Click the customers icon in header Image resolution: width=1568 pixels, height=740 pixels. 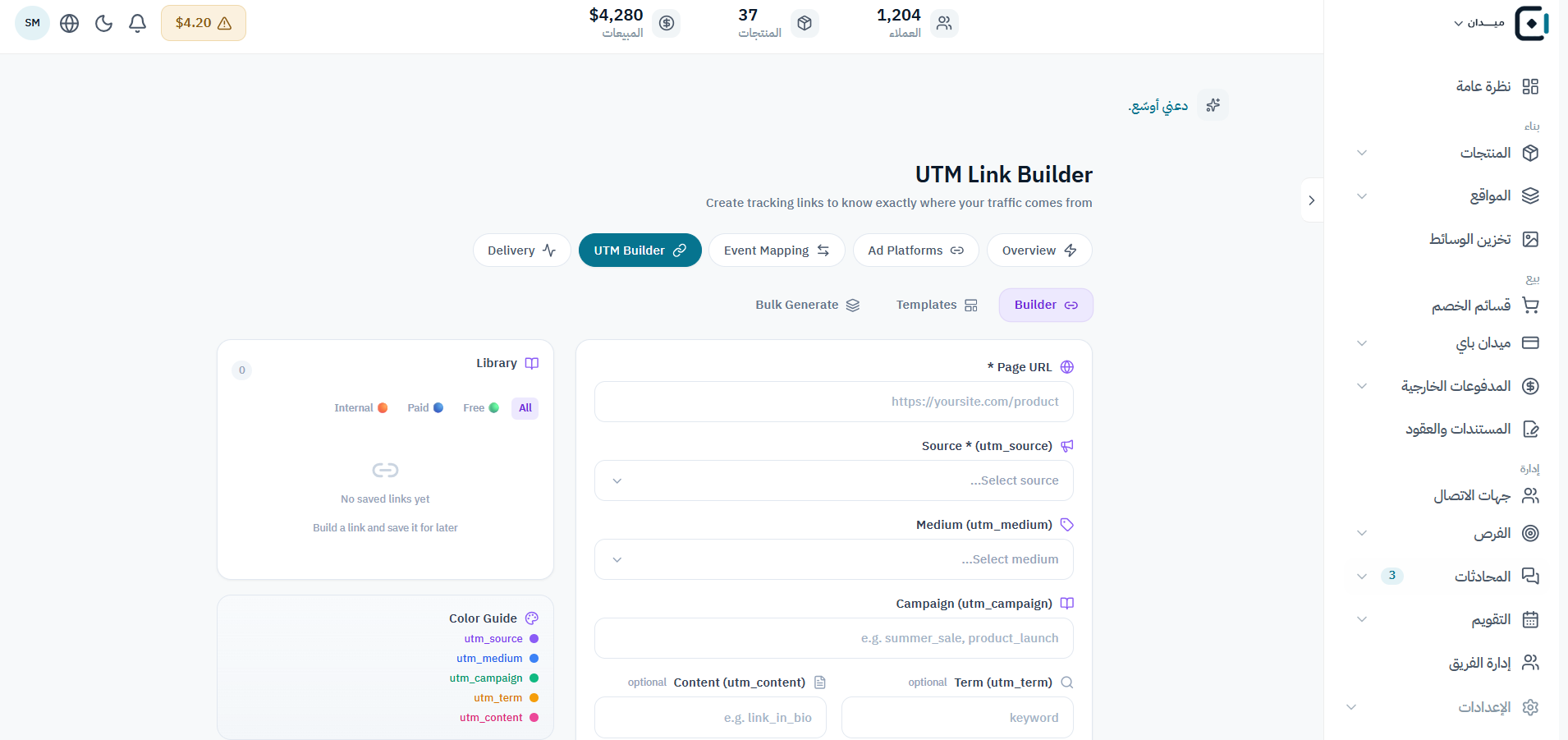pyautogui.click(x=944, y=23)
